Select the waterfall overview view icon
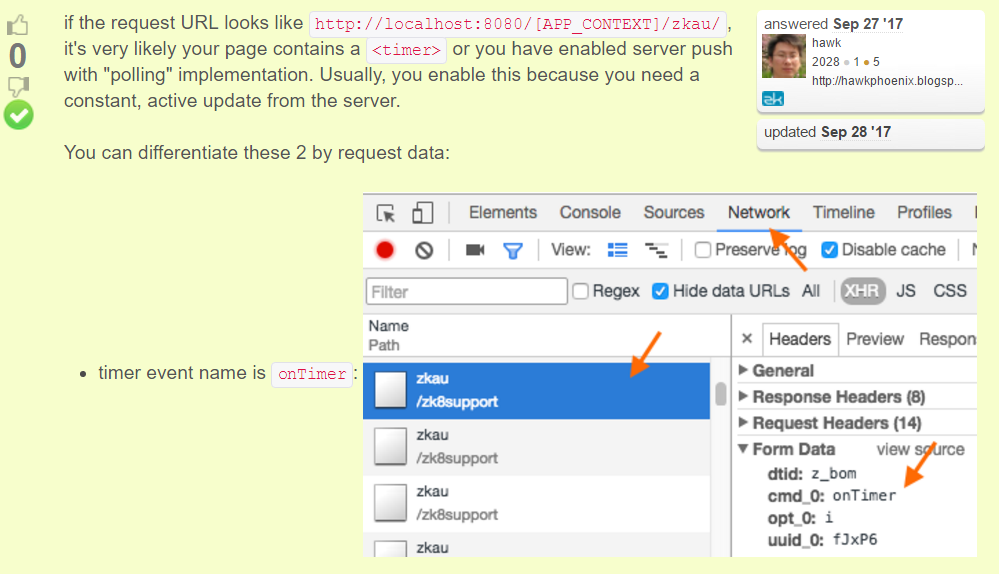 click(656, 250)
